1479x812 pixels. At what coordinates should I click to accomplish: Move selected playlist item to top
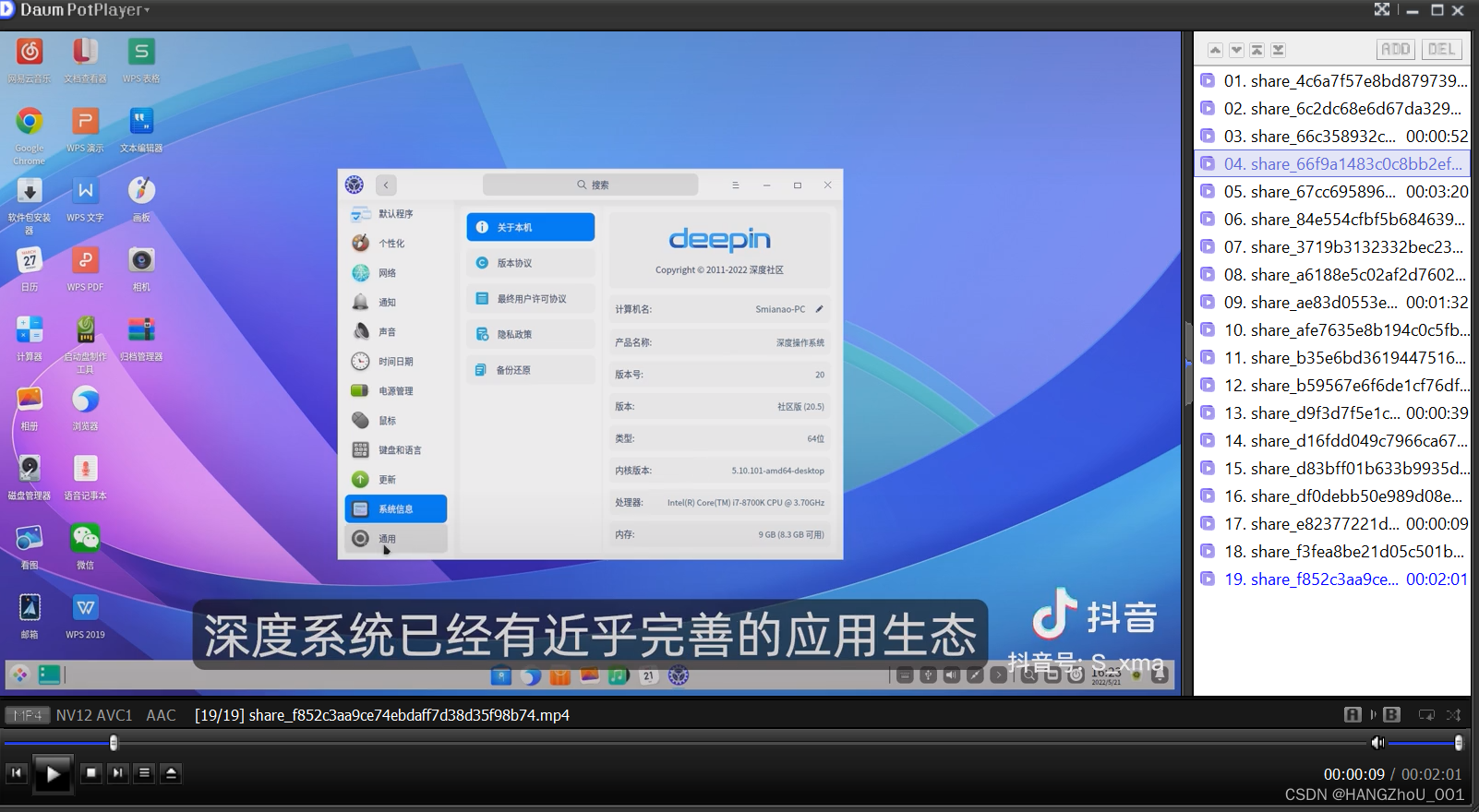(1257, 50)
